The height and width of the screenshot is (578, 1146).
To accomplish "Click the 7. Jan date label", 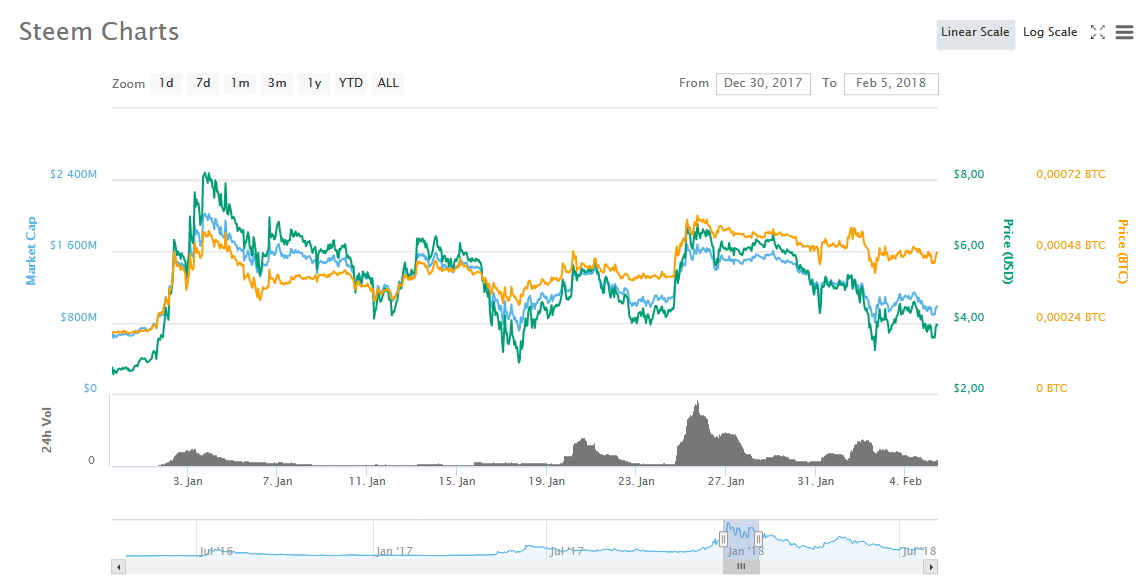I will (278, 481).
